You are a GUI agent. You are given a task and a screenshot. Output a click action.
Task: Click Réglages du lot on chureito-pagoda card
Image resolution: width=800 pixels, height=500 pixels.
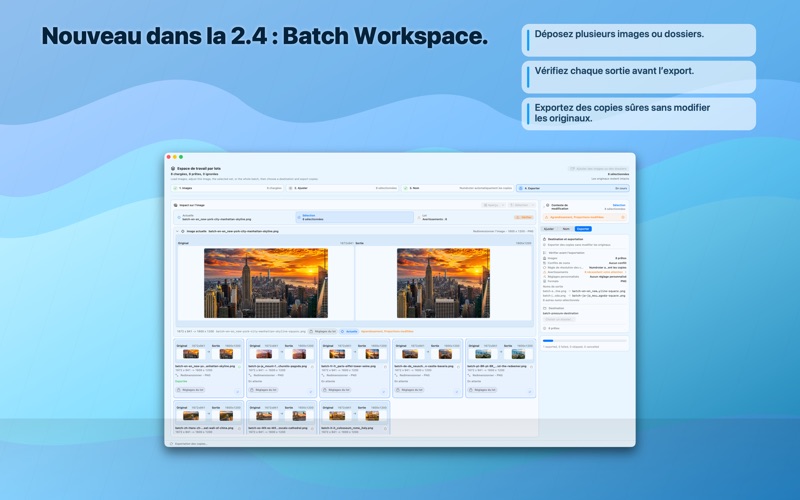pyautogui.click(x=263, y=390)
